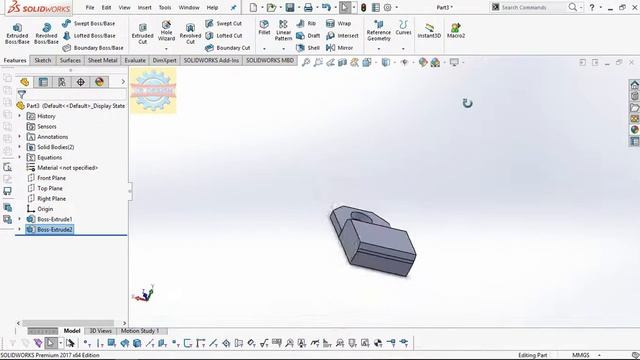The image size is (640, 360).
Task: Switch to the Evaluate tab
Action: click(x=135, y=60)
